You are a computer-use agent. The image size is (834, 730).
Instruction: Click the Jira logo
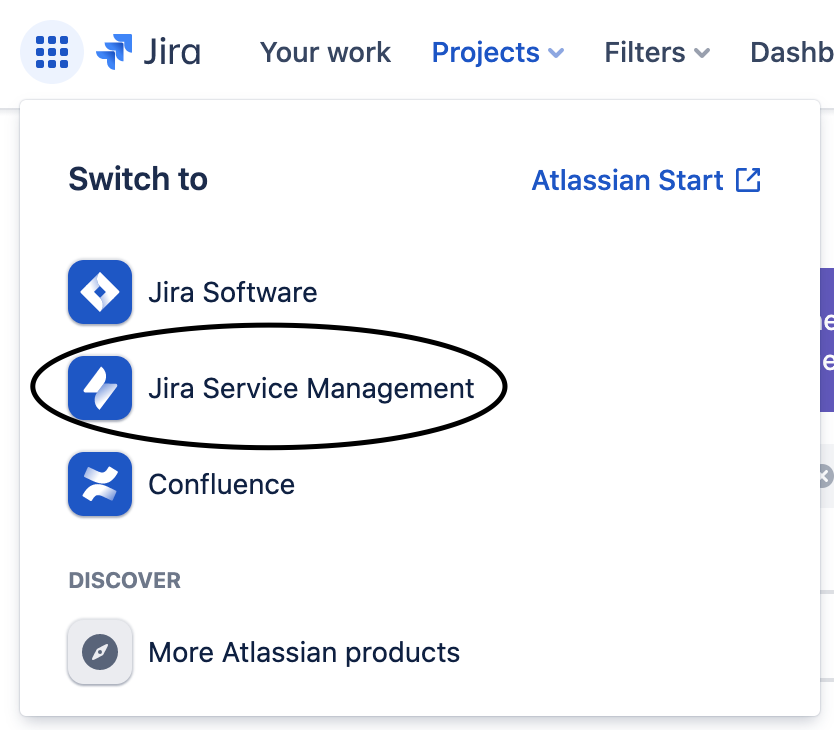coord(148,52)
